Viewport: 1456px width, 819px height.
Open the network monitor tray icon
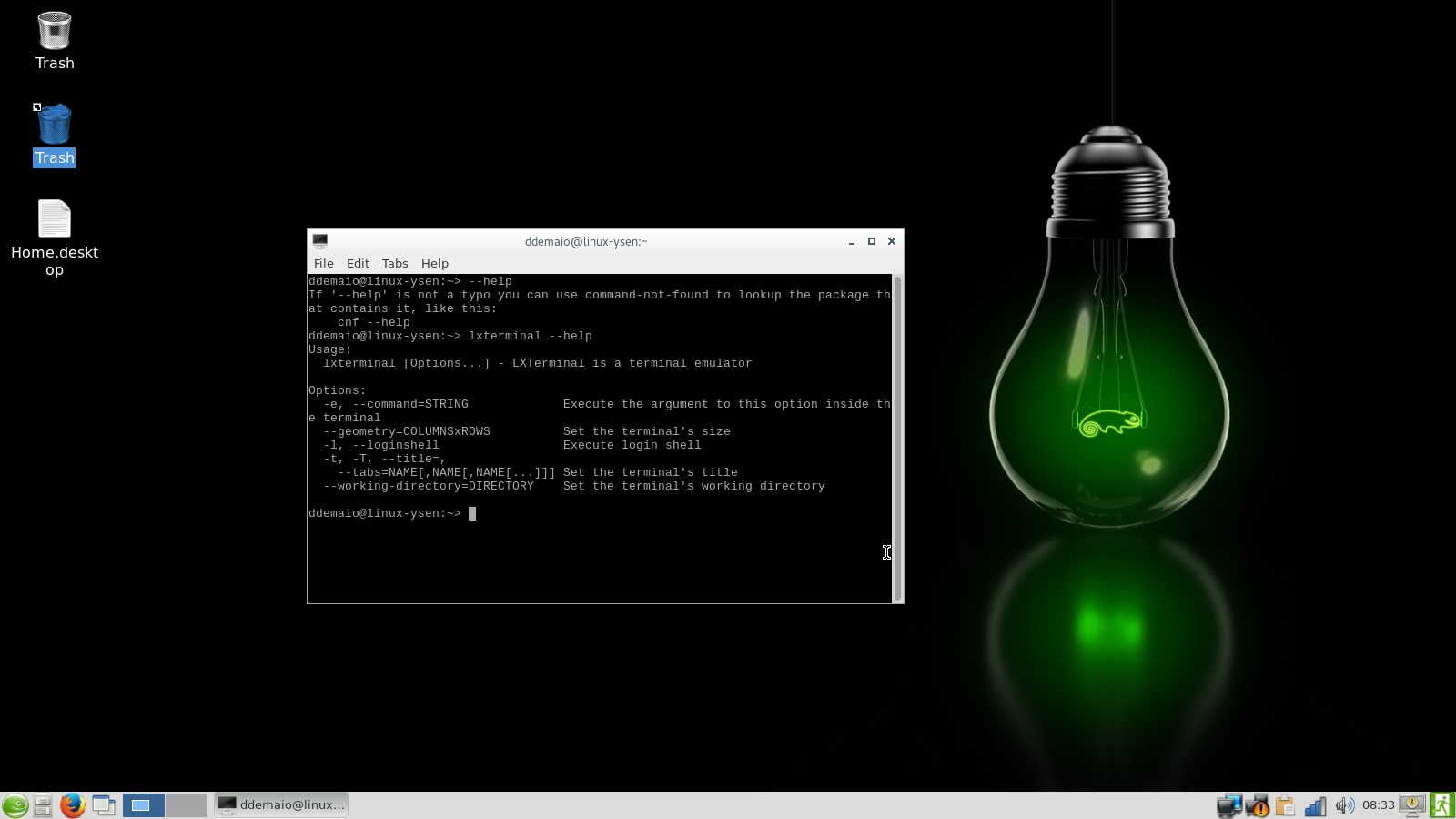click(x=1228, y=805)
